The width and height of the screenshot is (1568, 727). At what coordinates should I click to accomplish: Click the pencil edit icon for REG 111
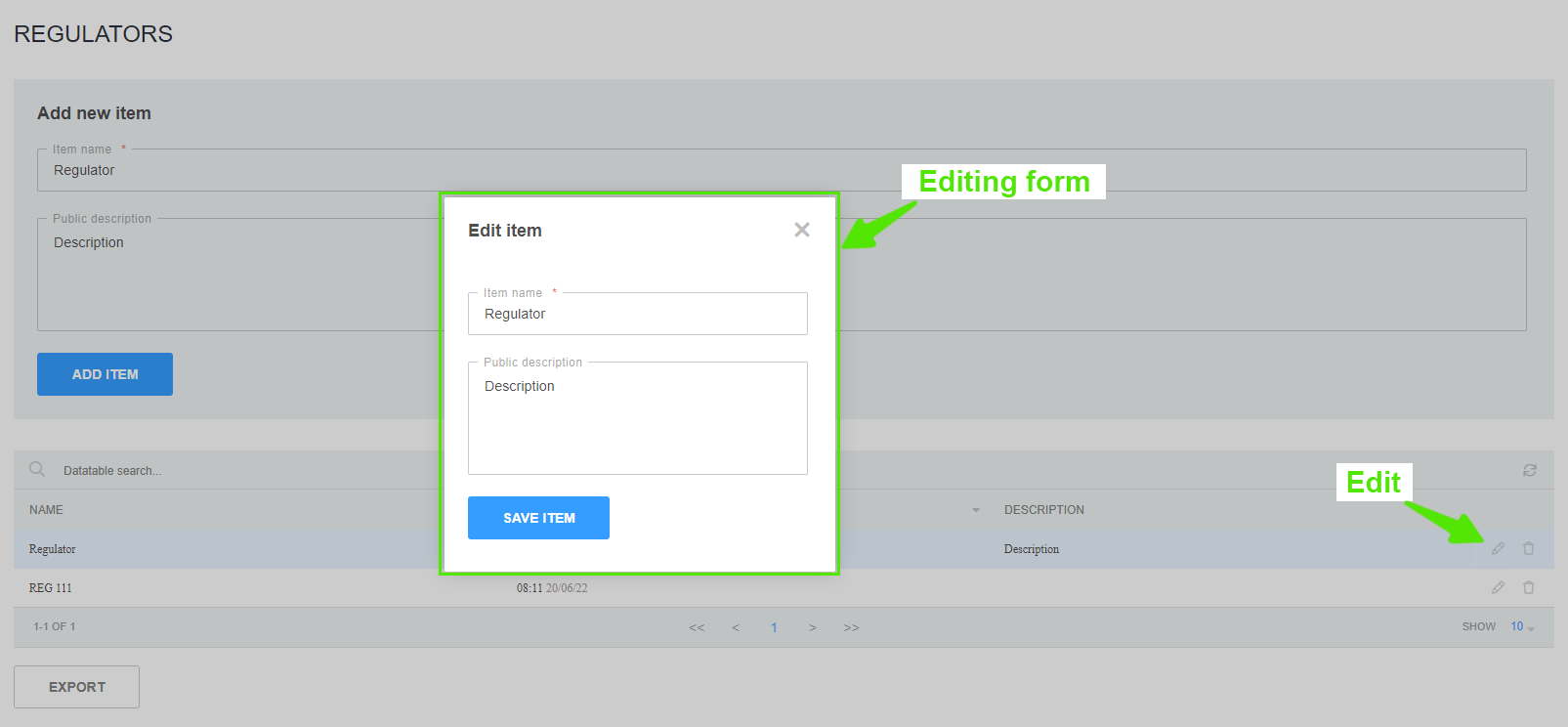tap(1498, 587)
